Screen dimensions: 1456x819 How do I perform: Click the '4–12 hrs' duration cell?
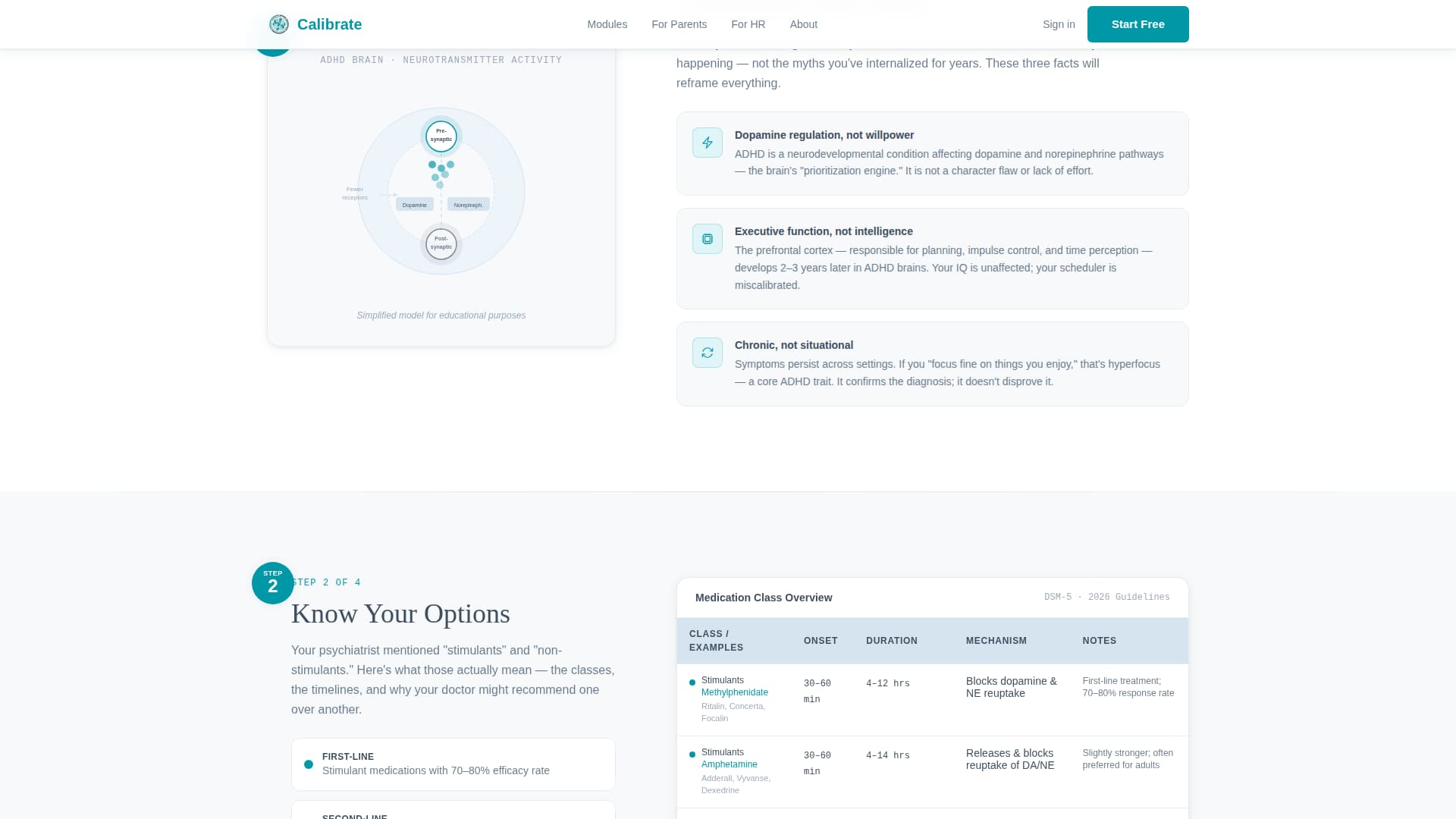(x=888, y=683)
